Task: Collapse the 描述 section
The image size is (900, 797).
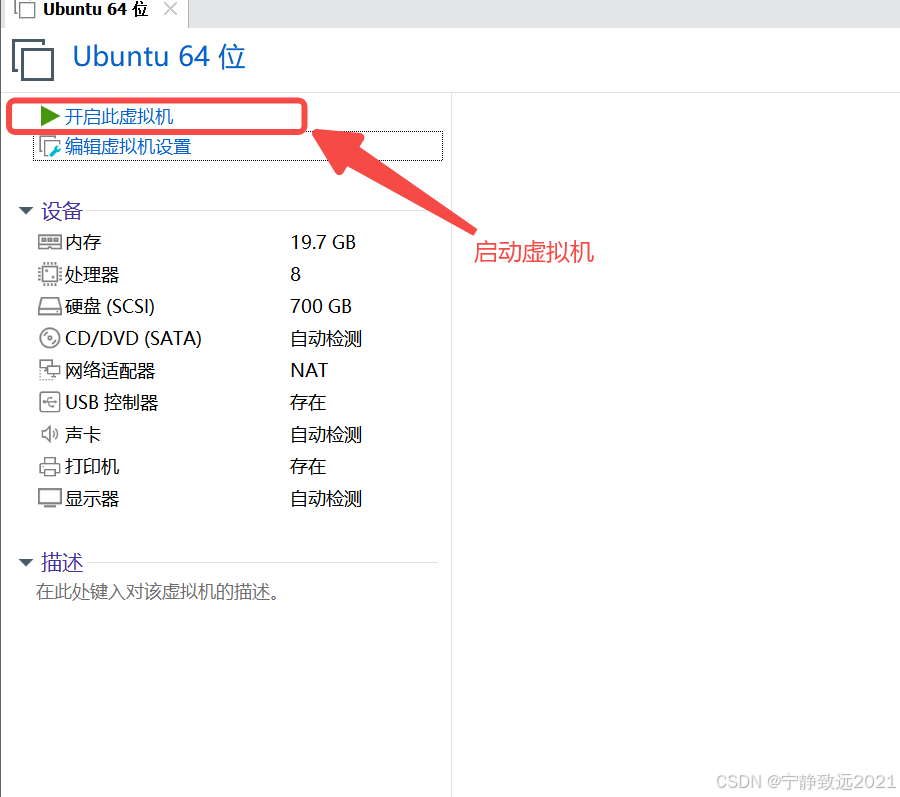Action: click(26, 562)
